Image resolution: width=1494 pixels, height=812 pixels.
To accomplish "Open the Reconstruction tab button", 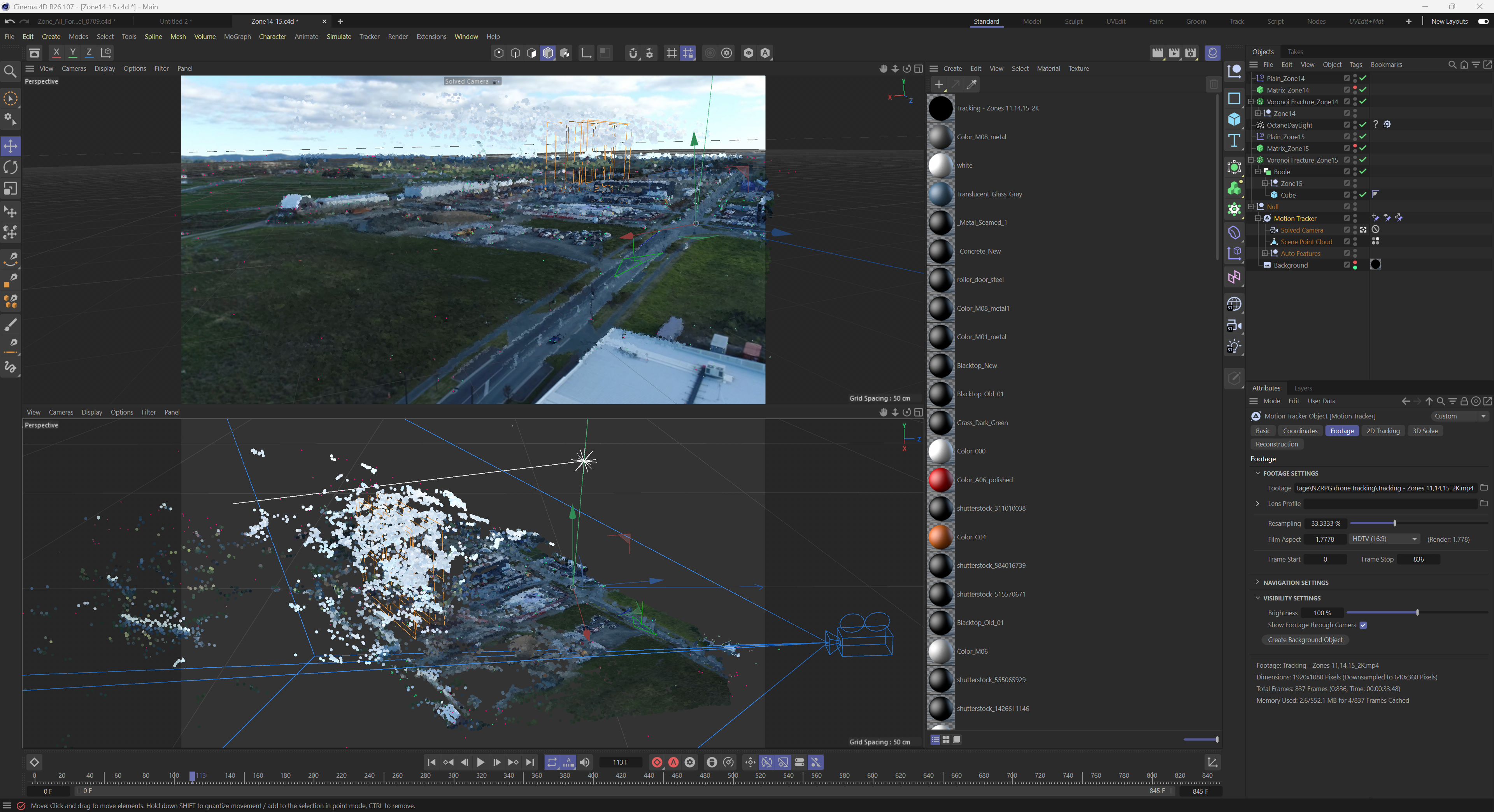I will [x=1277, y=444].
